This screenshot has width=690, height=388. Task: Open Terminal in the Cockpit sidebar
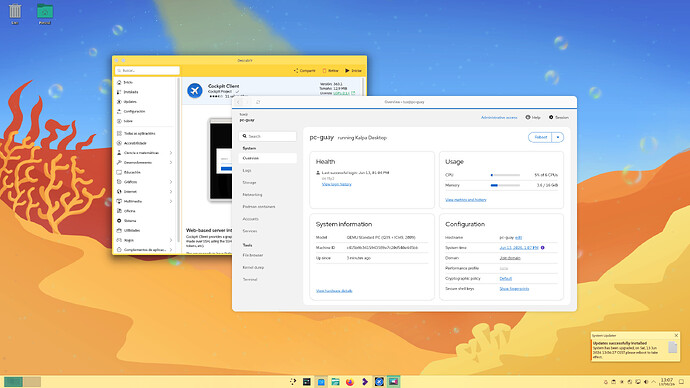(250, 279)
